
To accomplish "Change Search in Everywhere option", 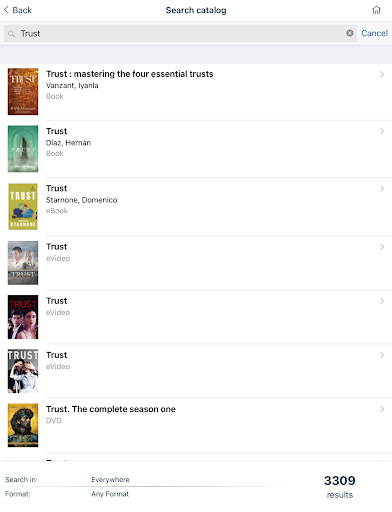I will tap(110, 480).
